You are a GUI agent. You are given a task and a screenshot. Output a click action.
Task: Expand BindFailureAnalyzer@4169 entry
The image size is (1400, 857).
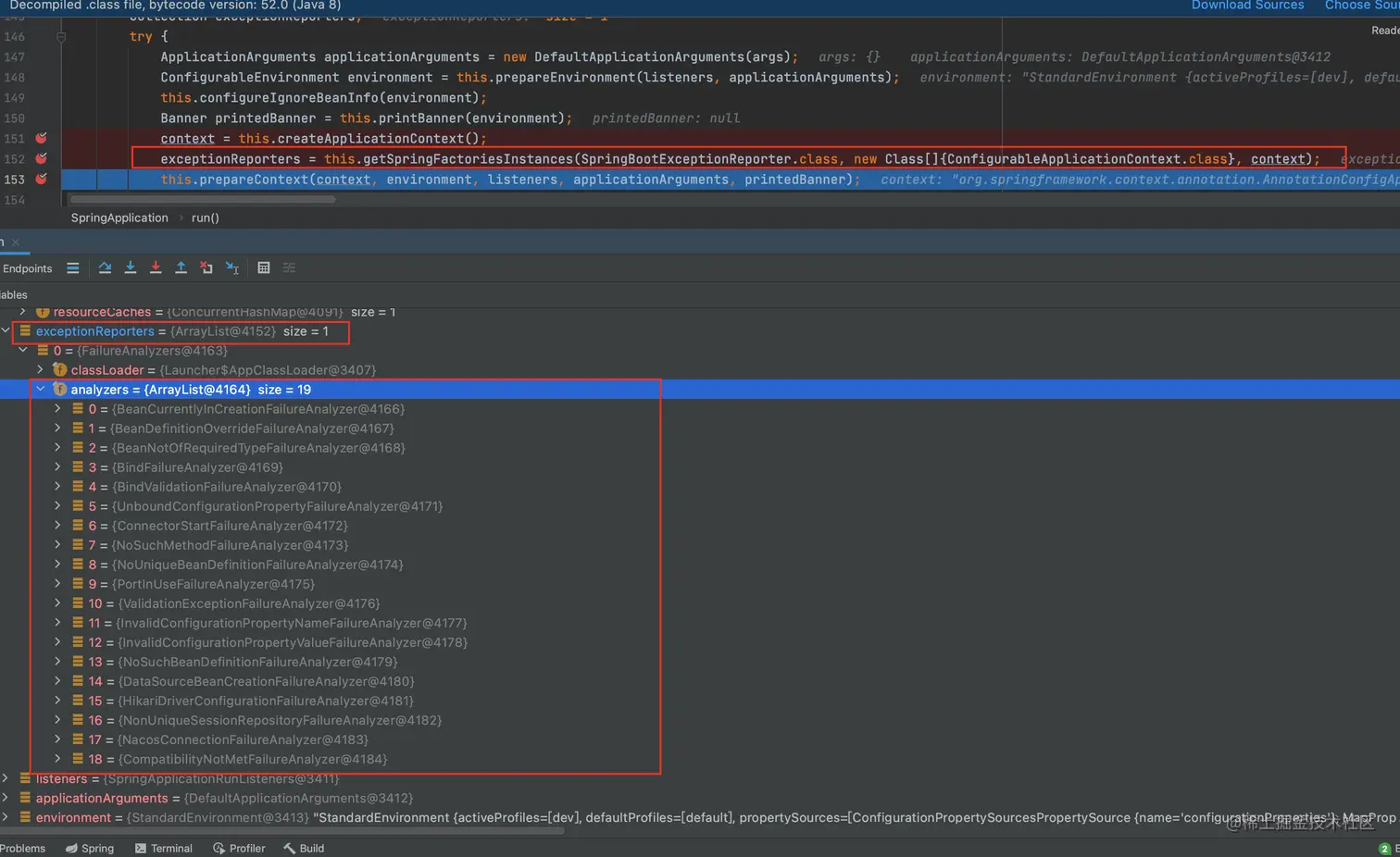[57, 466]
